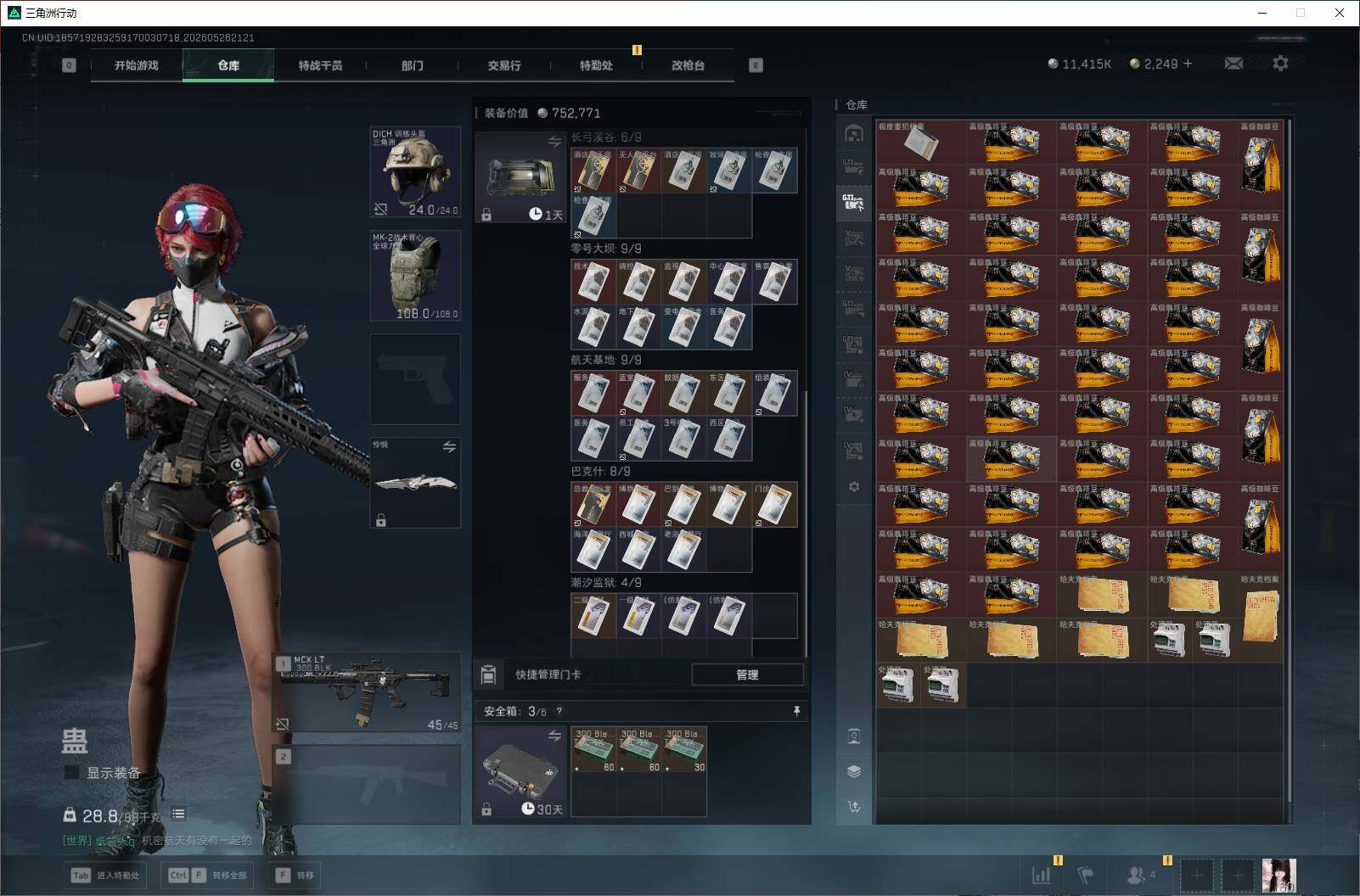The width and height of the screenshot is (1360, 896).
Task: Open the 改枪台 tab
Action: (x=688, y=65)
